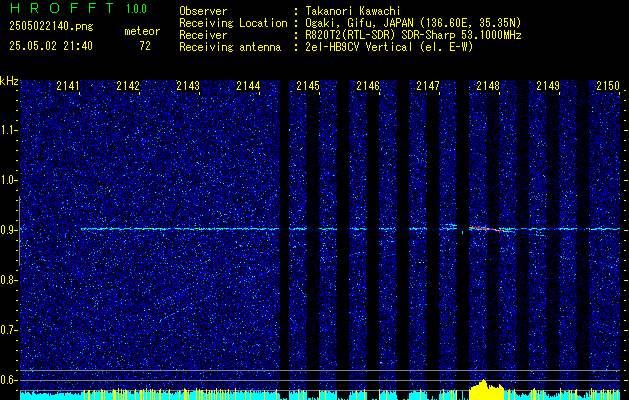629x400 pixels.
Task: Click Ogaki, Gifu, JAPAN location text
Action: 413,23
